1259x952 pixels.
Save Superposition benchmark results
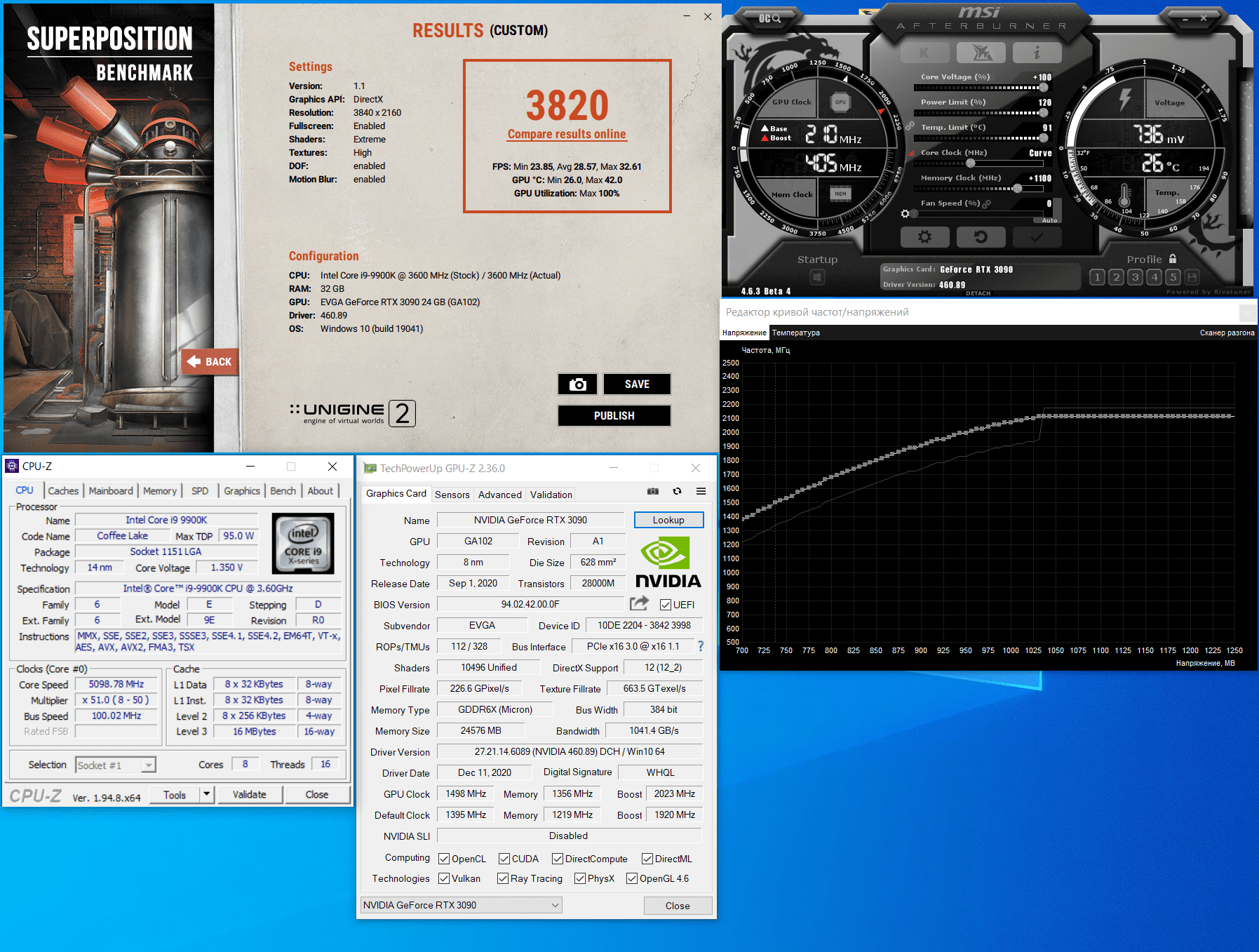click(x=637, y=384)
